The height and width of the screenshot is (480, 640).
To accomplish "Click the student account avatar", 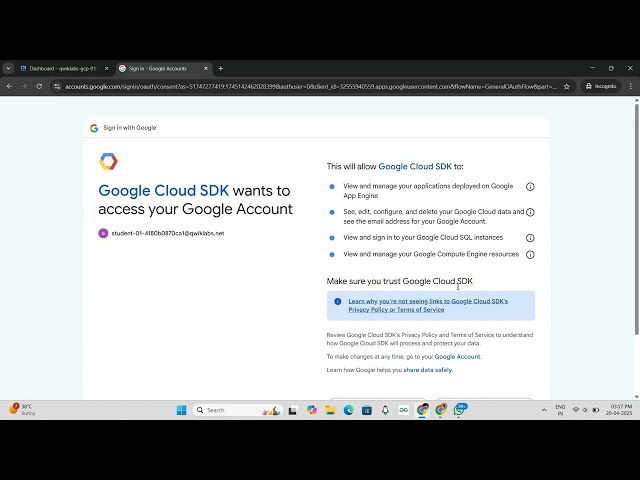I will coord(103,233).
